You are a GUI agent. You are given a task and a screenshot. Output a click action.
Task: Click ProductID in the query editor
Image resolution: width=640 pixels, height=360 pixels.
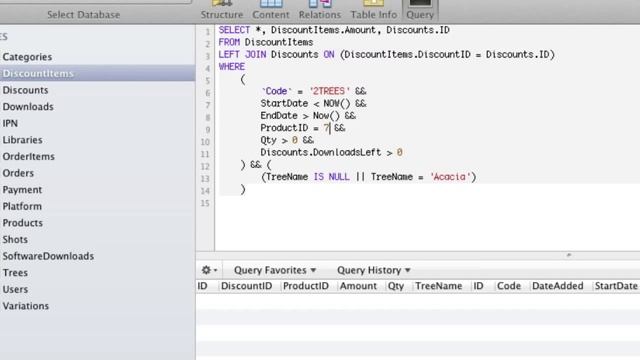[284, 128]
